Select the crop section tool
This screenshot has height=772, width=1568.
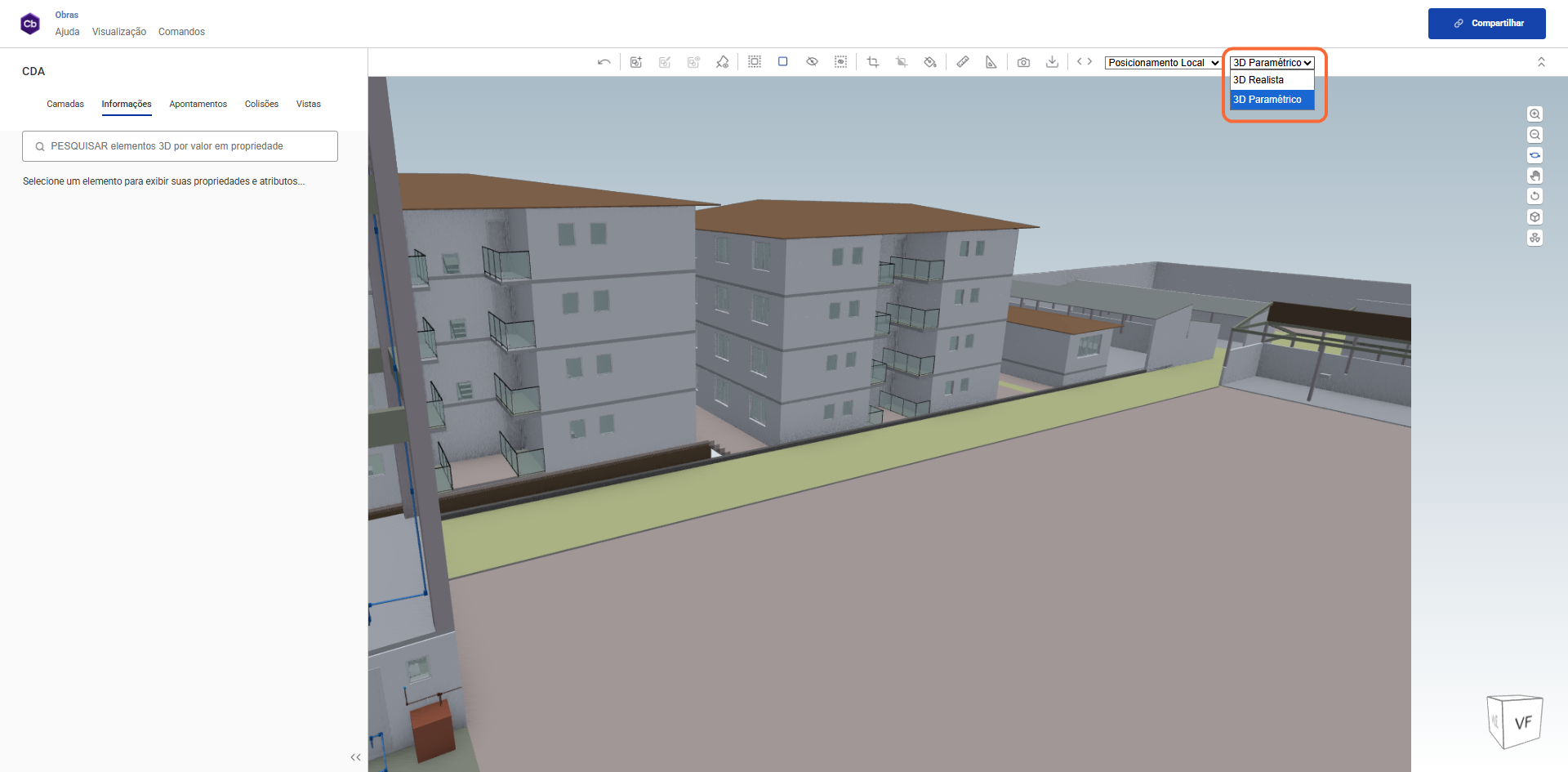point(872,62)
